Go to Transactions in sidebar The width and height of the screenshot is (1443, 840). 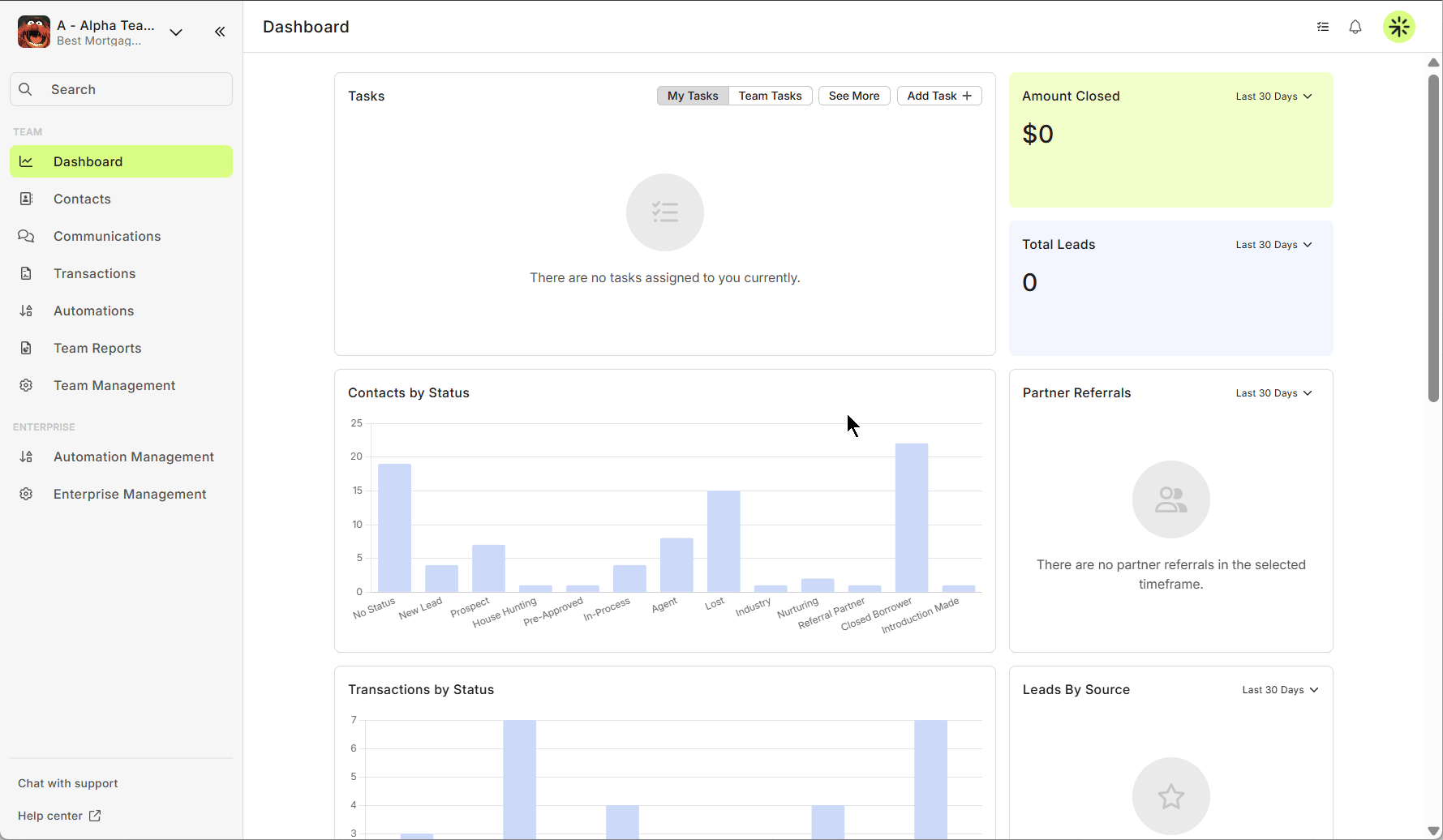pos(94,273)
